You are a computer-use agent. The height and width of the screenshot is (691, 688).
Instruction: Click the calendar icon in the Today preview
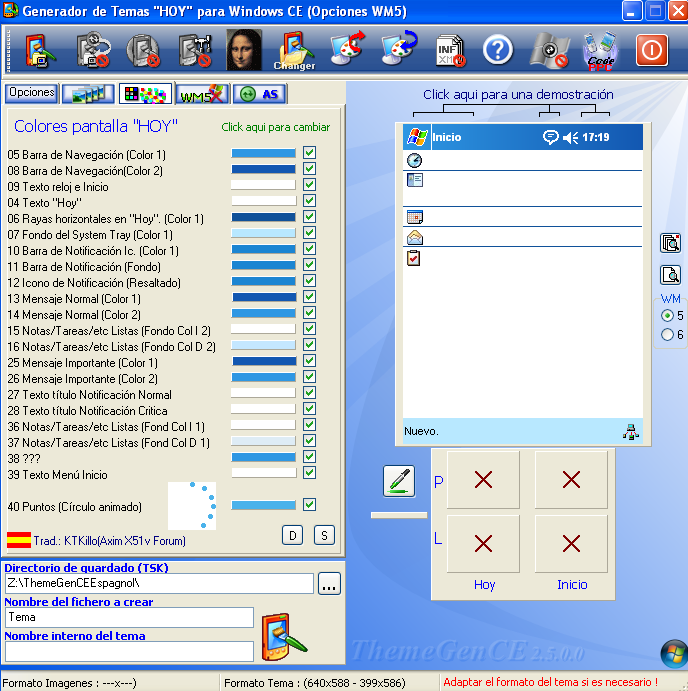(415, 217)
